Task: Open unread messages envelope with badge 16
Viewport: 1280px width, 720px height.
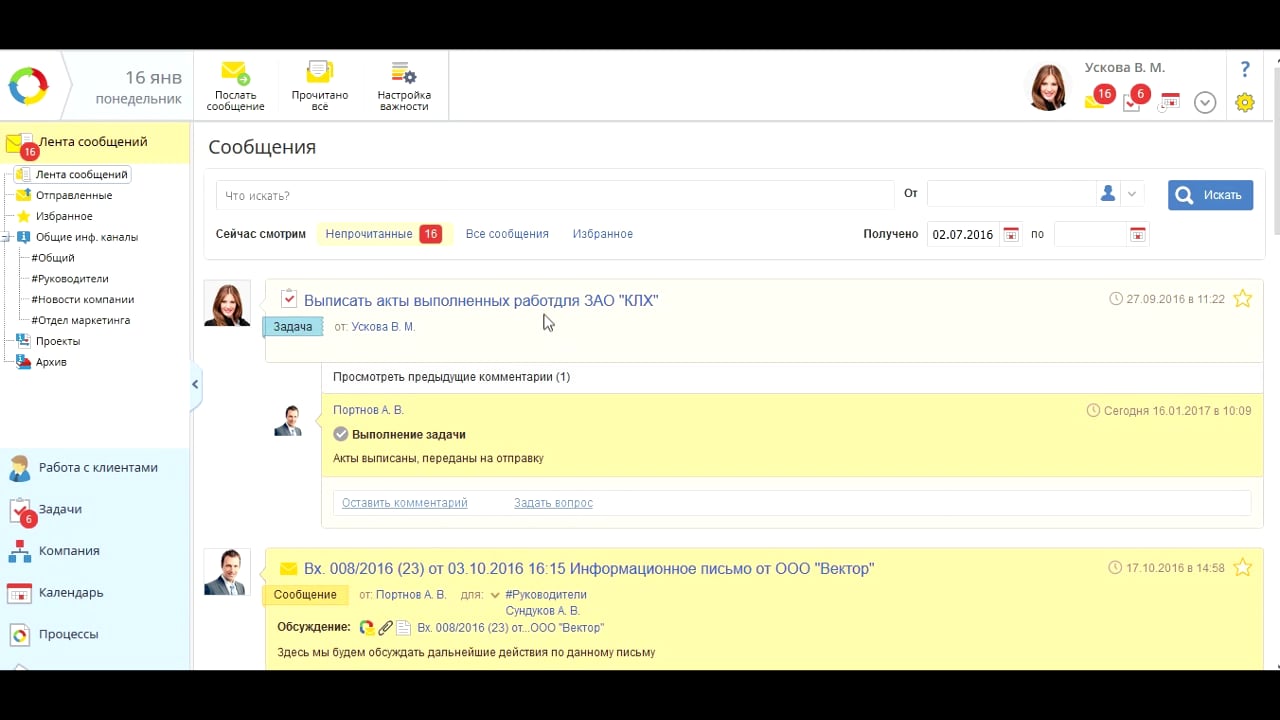Action: [1098, 99]
